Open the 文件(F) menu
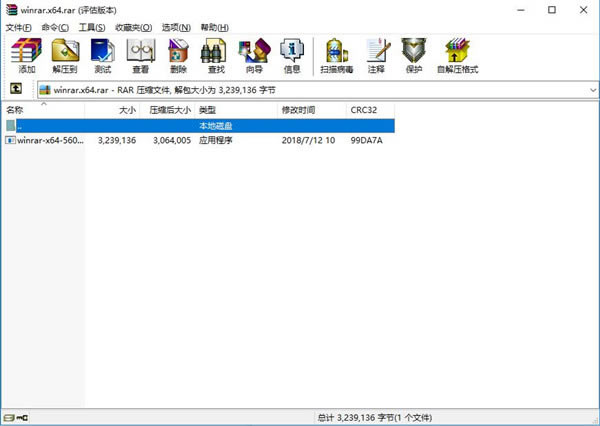 18,27
